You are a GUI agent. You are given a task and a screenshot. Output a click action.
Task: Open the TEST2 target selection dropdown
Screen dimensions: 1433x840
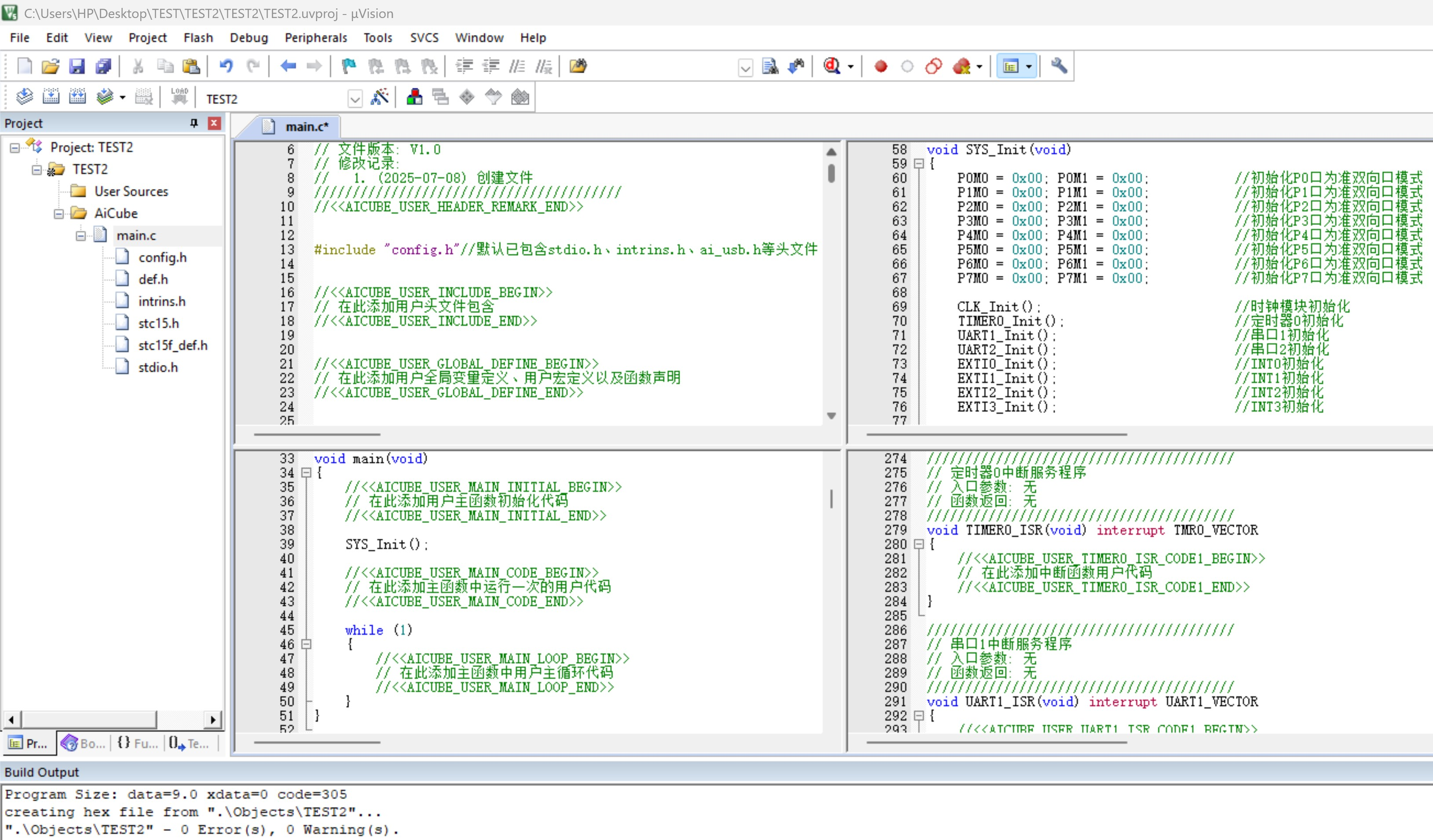coord(355,99)
